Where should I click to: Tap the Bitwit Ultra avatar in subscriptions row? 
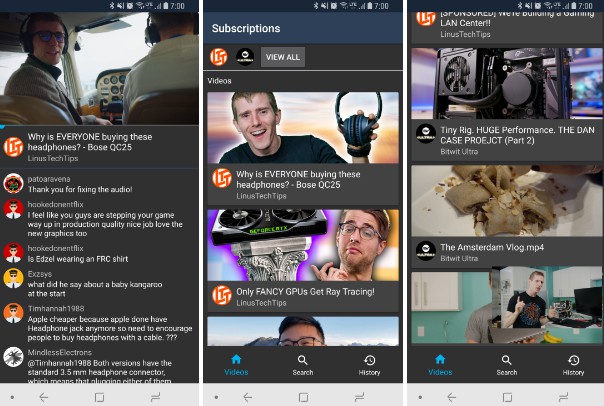click(245, 57)
